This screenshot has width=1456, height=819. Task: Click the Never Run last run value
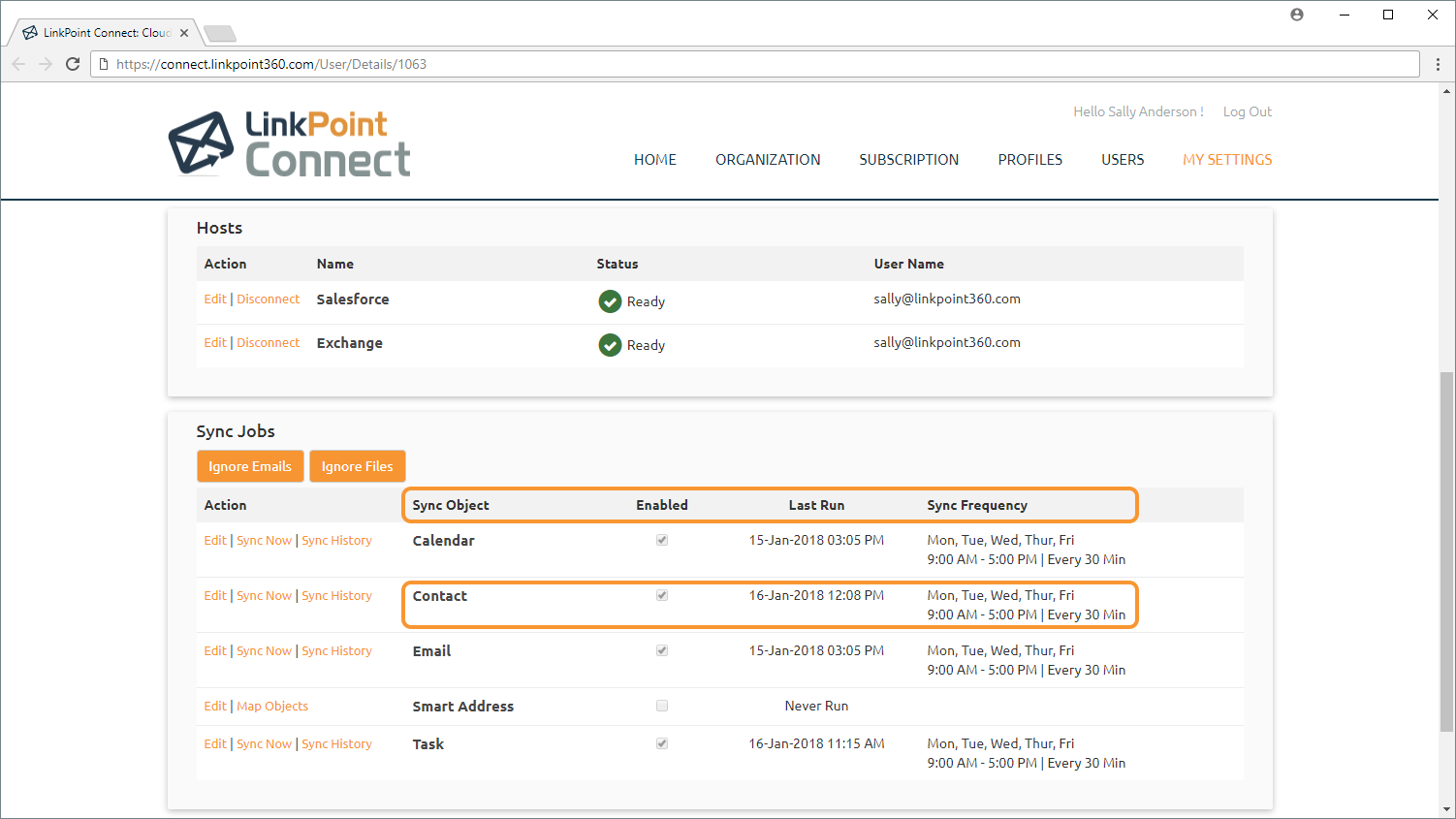click(816, 706)
